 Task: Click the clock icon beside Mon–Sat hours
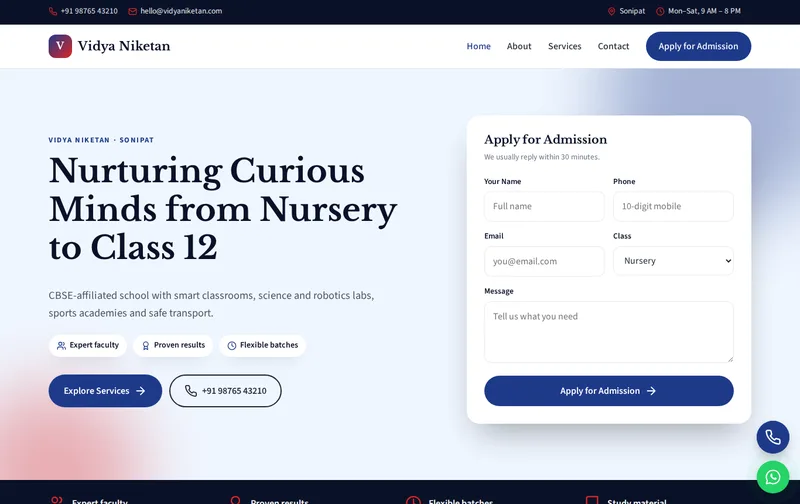(x=660, y=11)
